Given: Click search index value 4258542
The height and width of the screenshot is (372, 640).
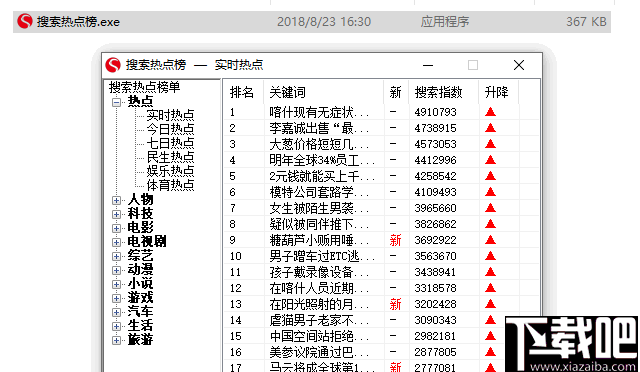Looking at the screenshot, I should click(x=435, y=176).
